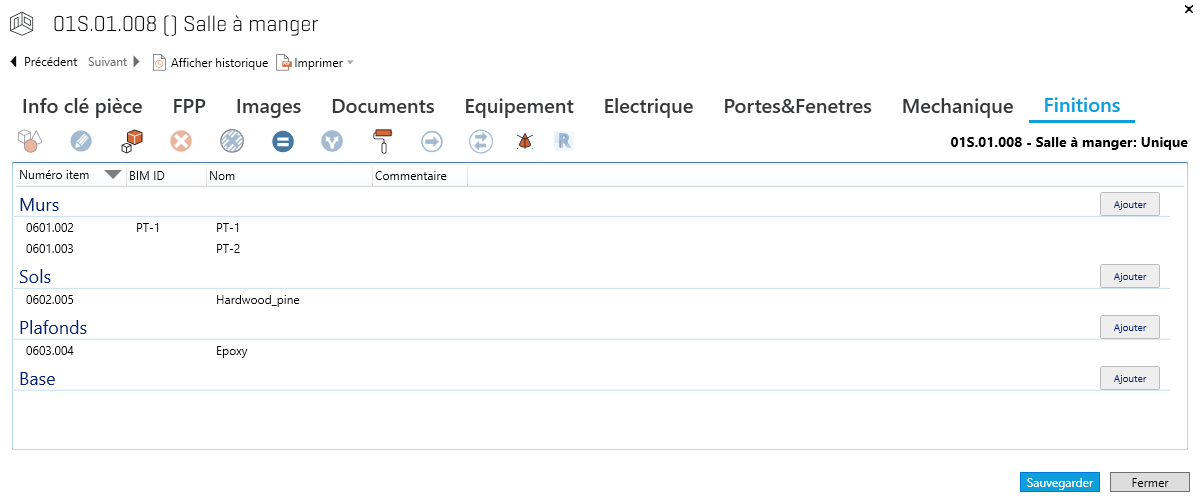Click the paint roller icon
Screen dimensions: 1200x502
pos(382,141)
